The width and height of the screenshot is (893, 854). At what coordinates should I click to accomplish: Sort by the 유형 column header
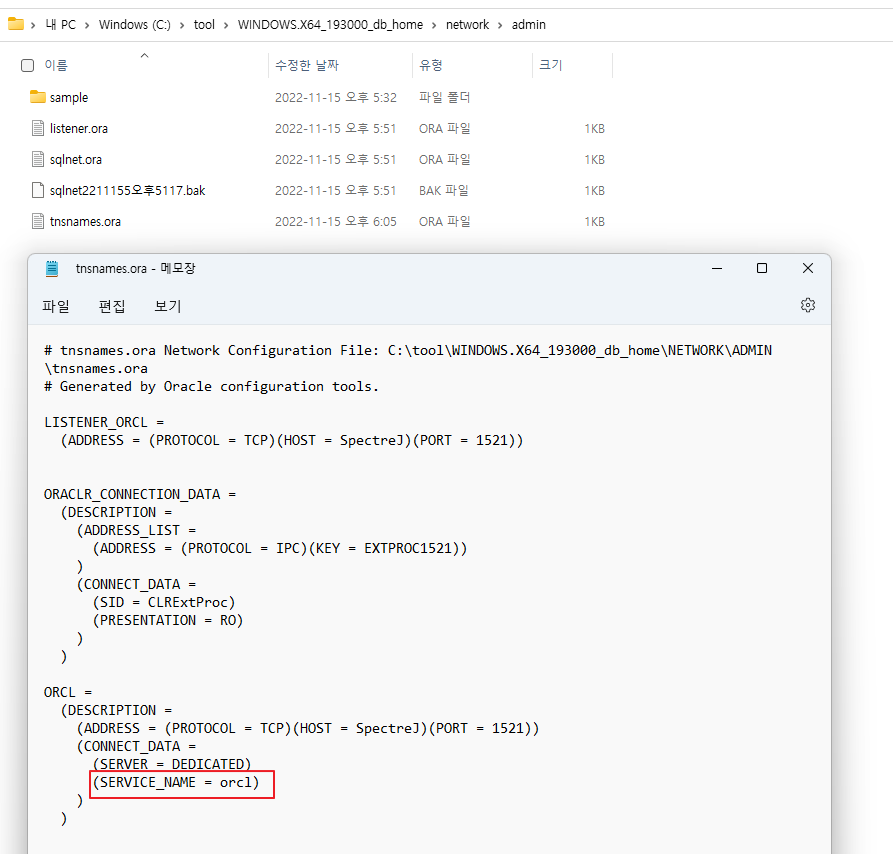coord(431,65)
